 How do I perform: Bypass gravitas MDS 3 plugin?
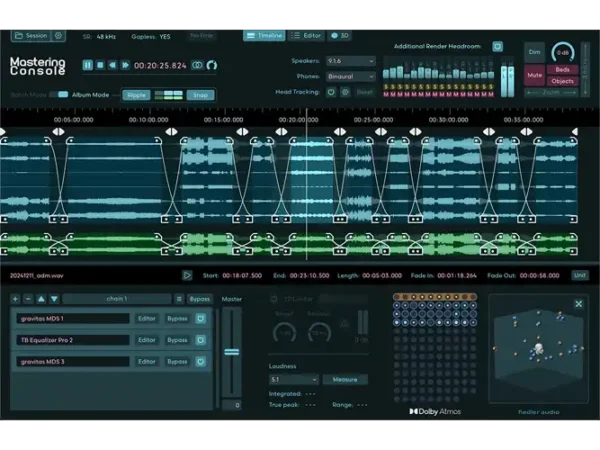click(177, 362)
